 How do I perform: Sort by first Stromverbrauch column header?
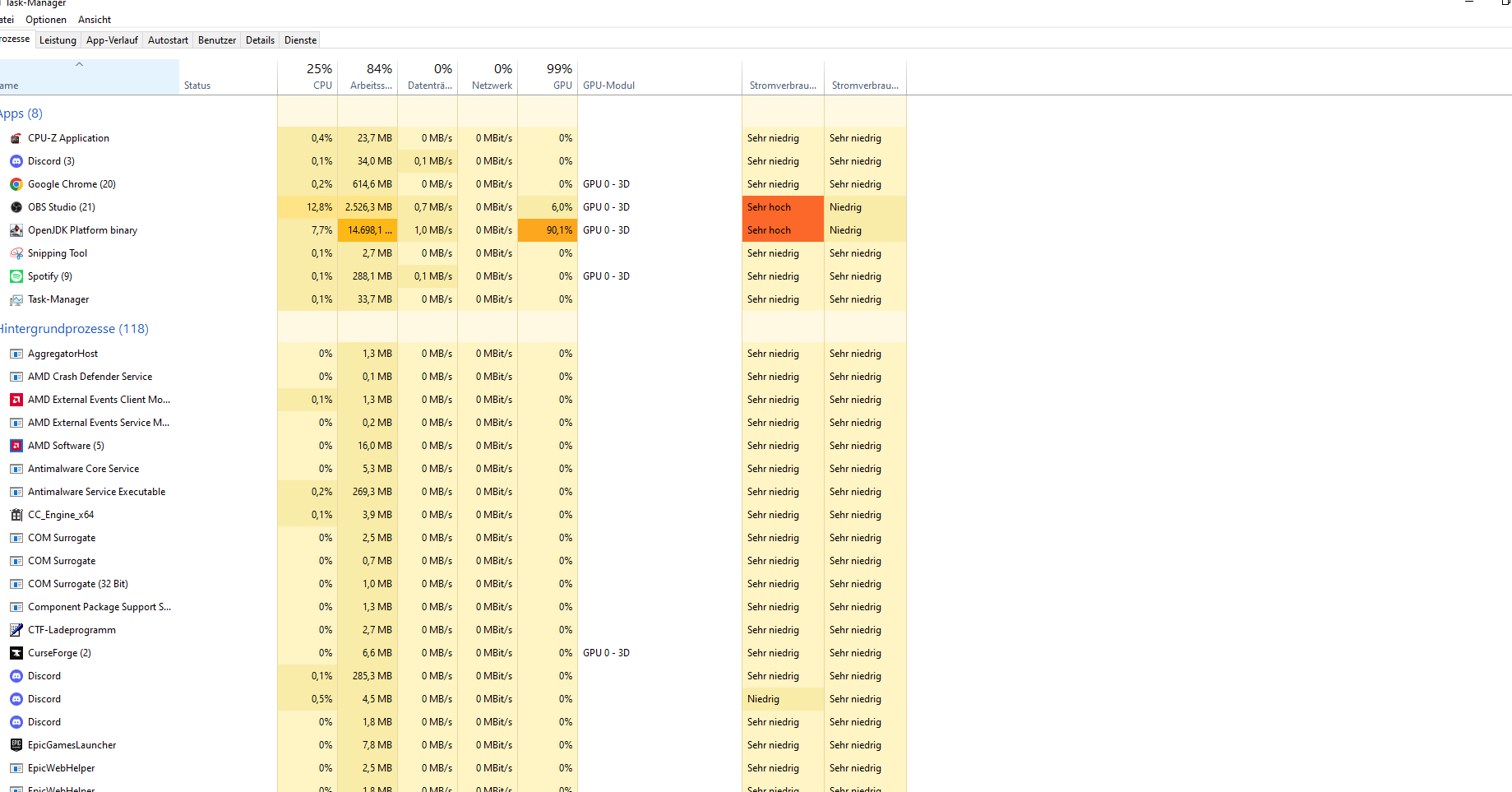pyautogui.click(x=783, y=76)
